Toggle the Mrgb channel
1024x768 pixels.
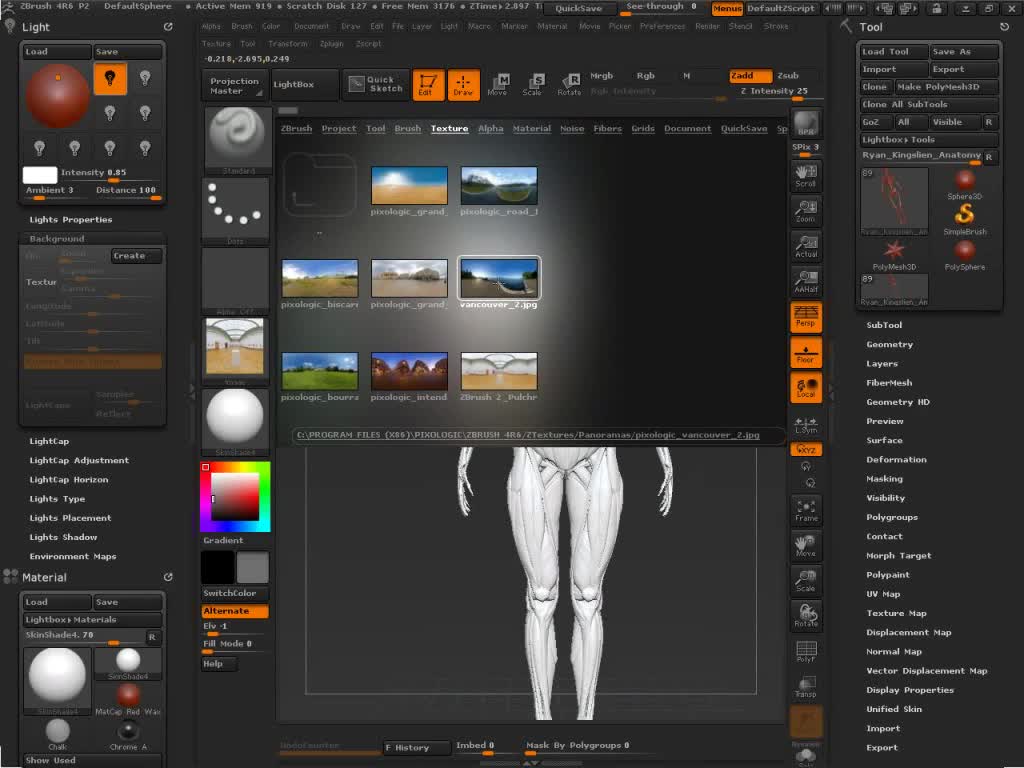pyautogui.click(x=601, y=76)
